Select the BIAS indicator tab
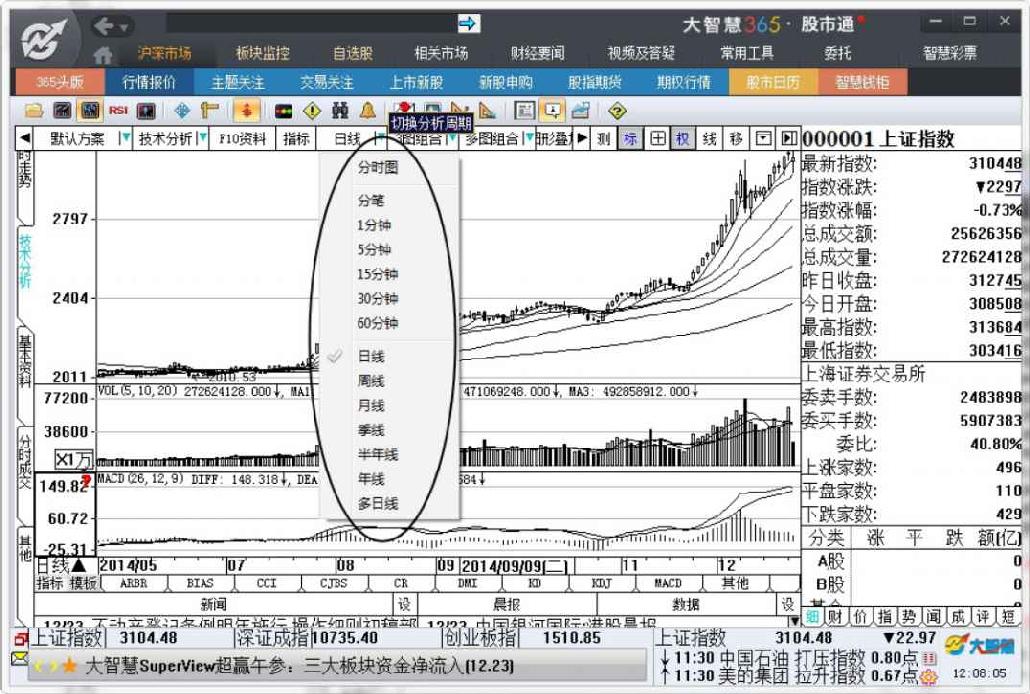 point(200,583)
